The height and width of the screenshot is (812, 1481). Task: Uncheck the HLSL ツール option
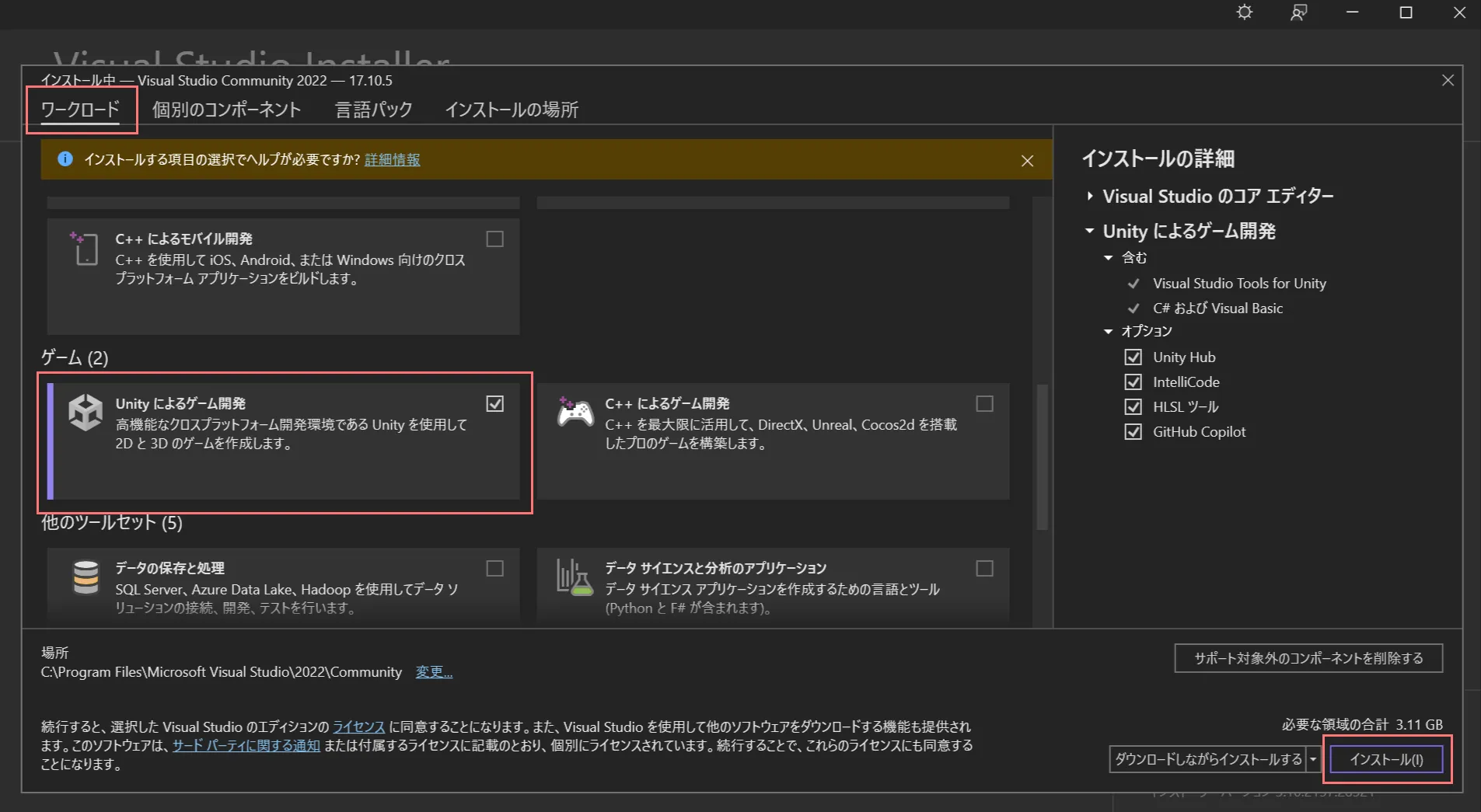tap(1133, 407)
